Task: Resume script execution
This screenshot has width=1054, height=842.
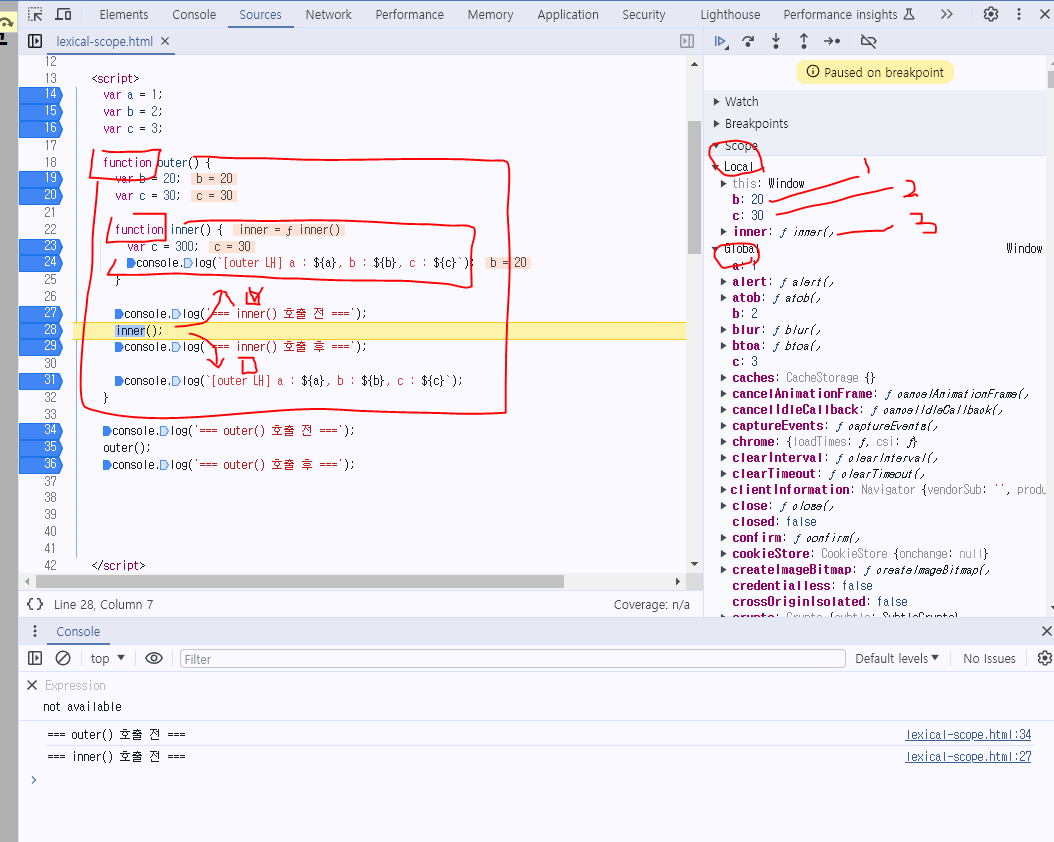Action: pos(721,42)
